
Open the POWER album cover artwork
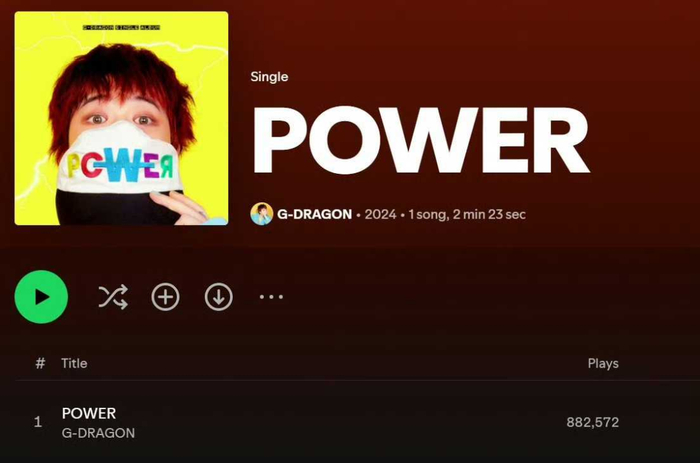tap(121, 118)
